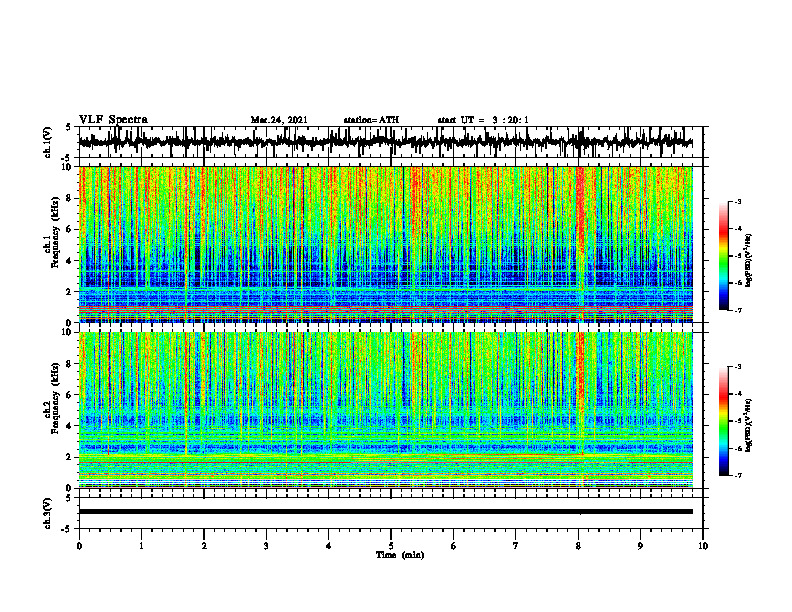Click the '7' tick on the time axis
The height and width of the screenshot is (612, 792).
tap(516, 546)
